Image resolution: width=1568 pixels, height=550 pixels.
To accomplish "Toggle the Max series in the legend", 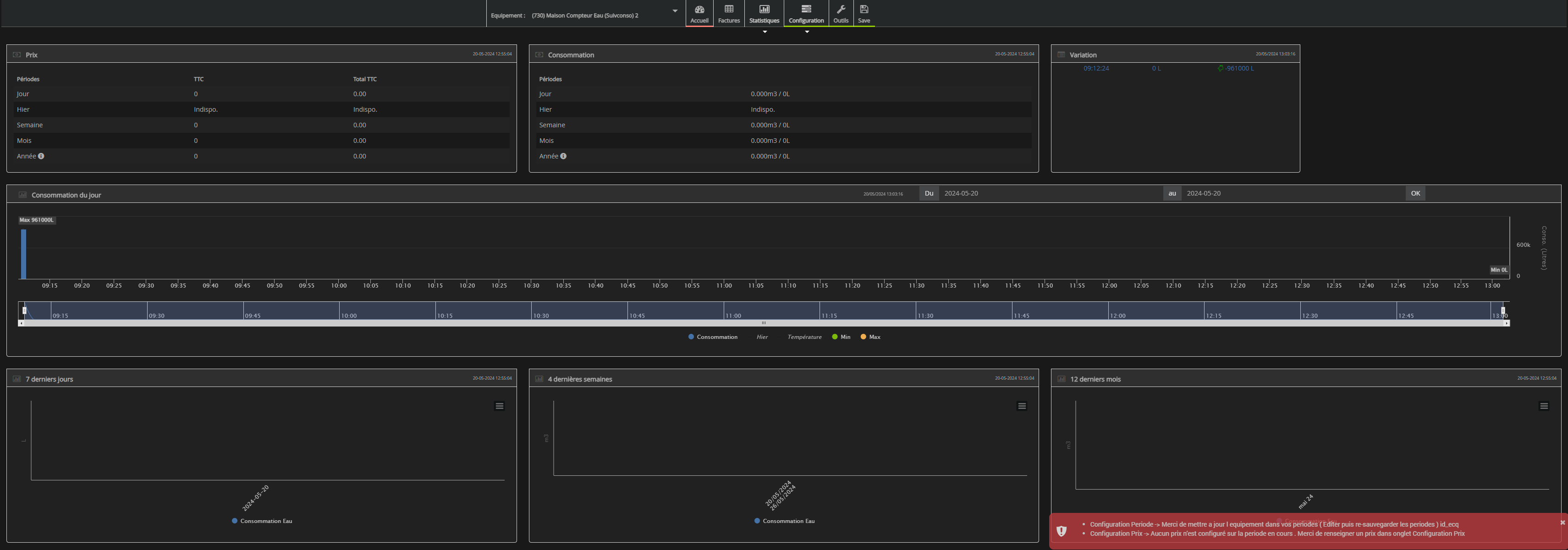I will click(870, 337).
